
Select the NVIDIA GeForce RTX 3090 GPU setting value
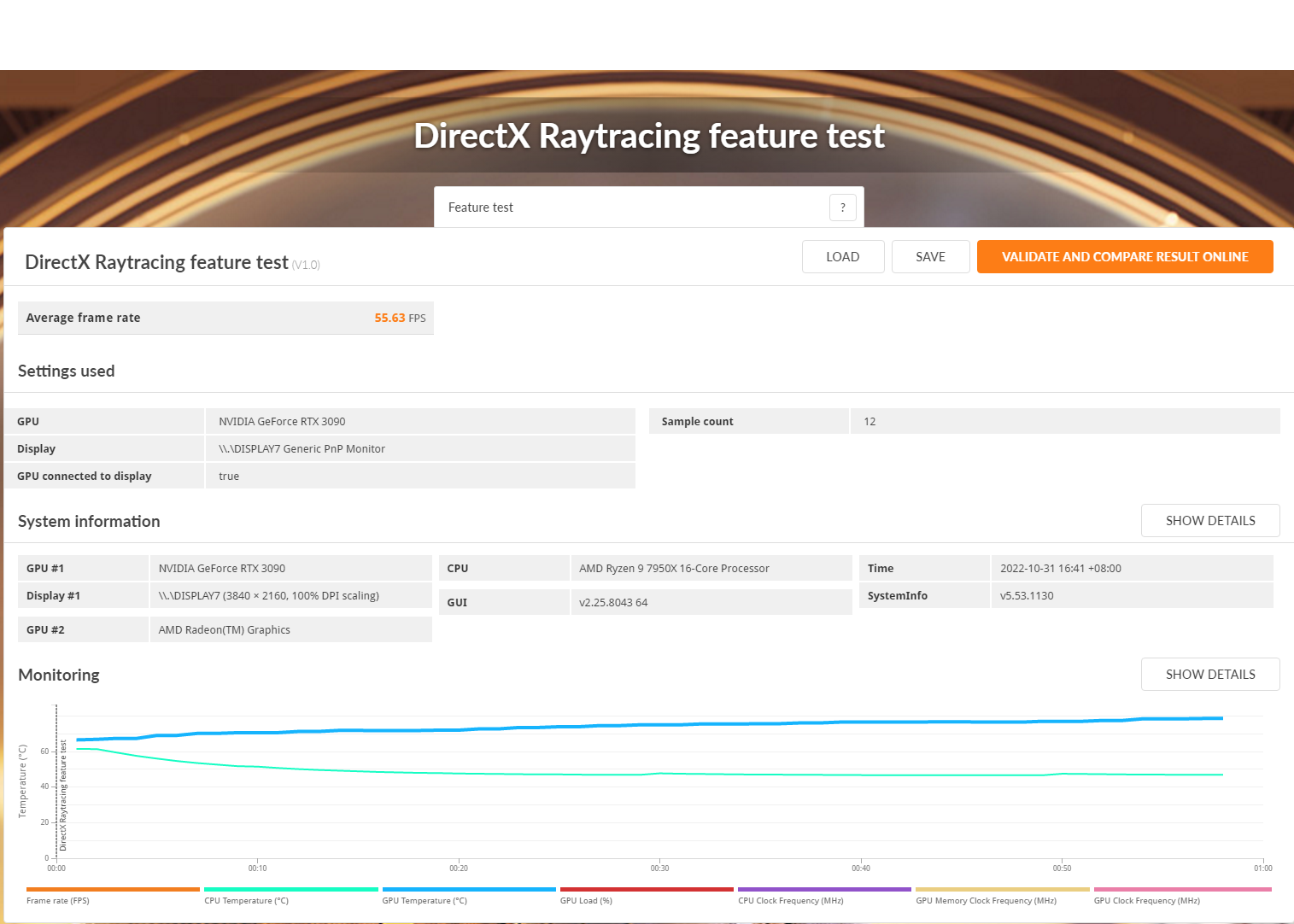tap(282, 421)
